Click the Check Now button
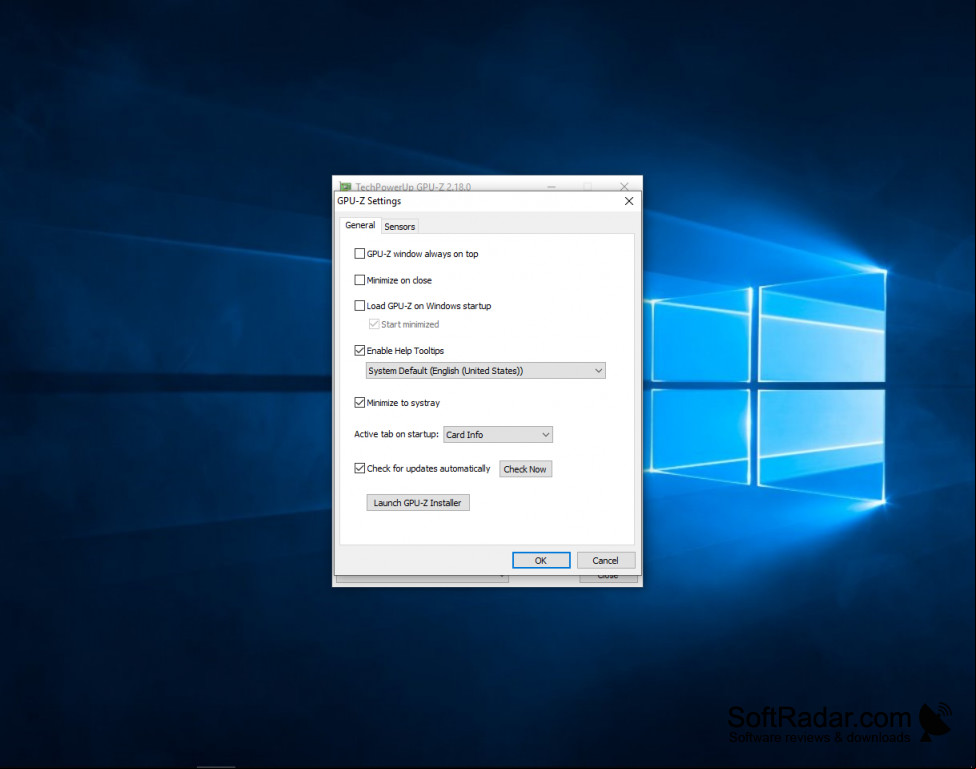The width and height of the screenshot is (976, 769). (525, 469)
